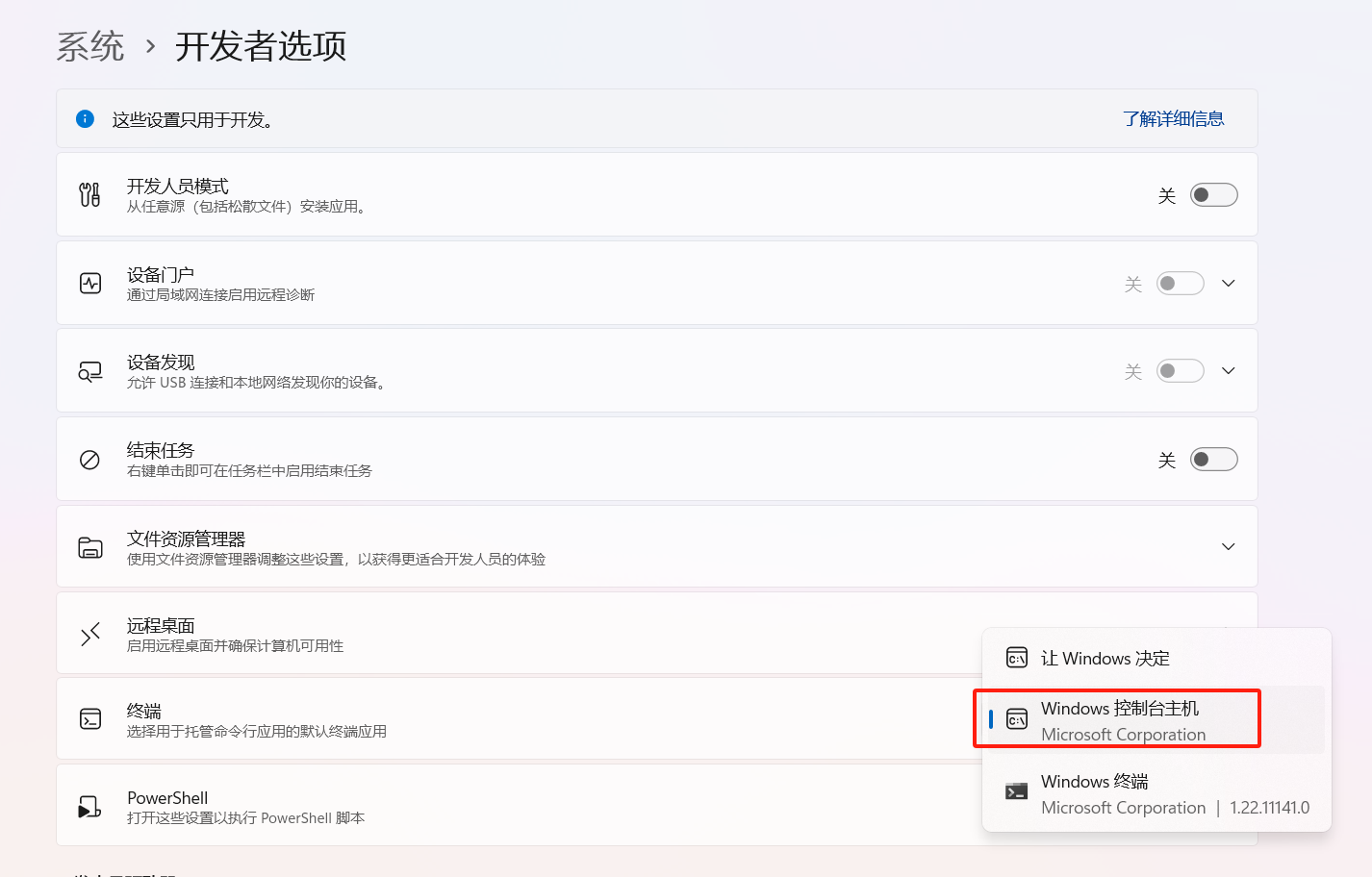Click the PowerShell script icon
This screenshot has width=1372, height=877.
pos(89,807)
